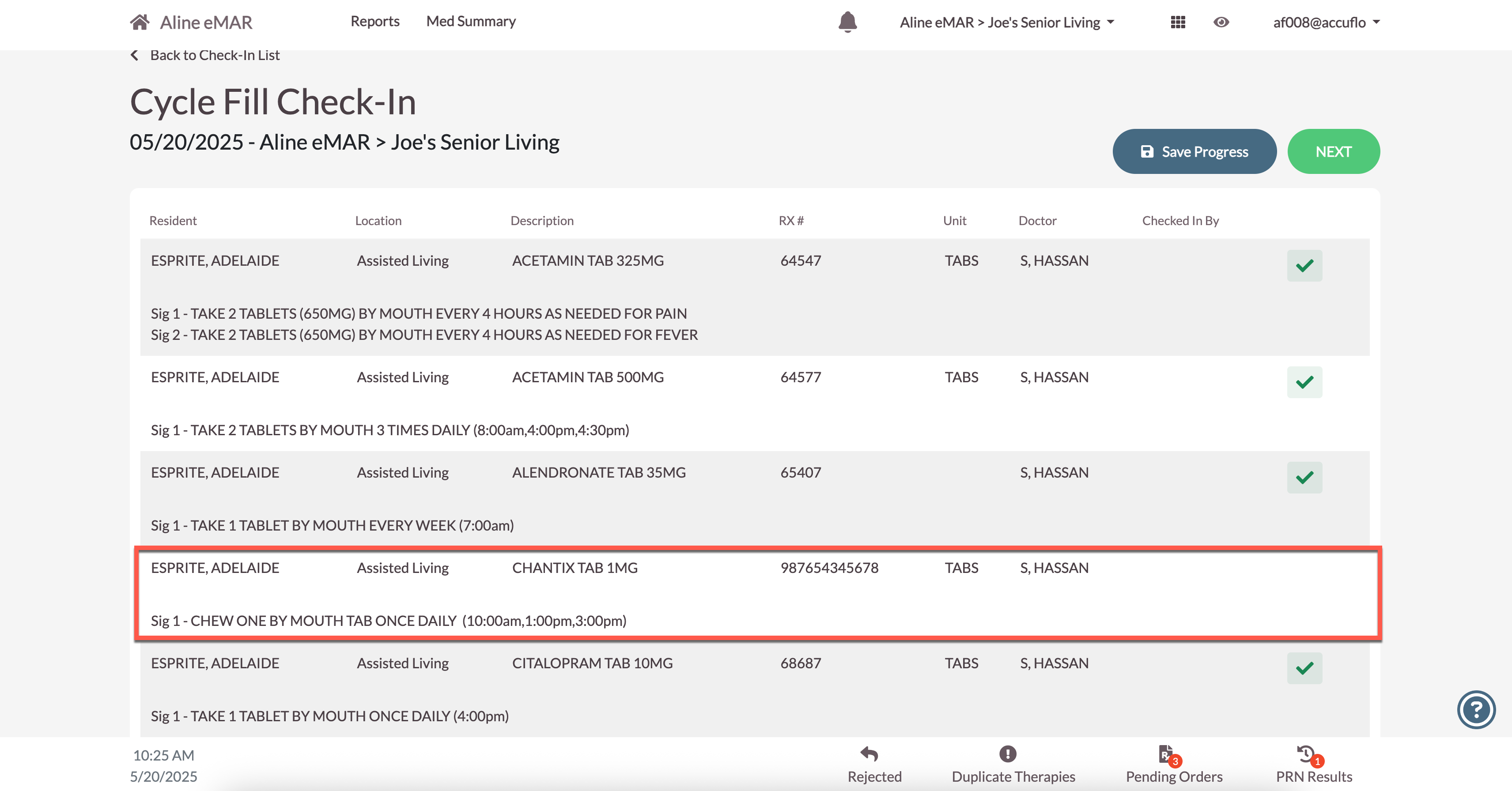Open Pending Orders icon with badge

[x=1167, y=754]
